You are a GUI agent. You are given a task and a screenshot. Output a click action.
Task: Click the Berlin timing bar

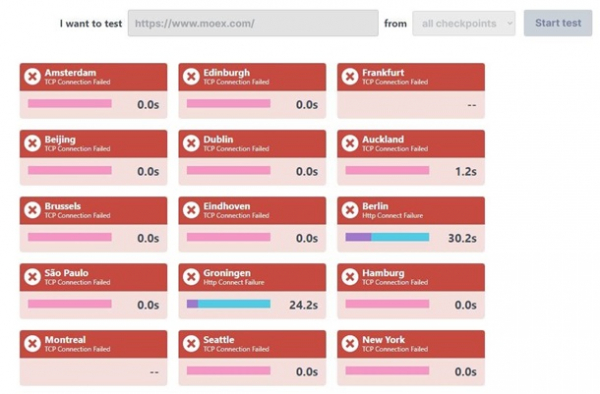point(387,237)
